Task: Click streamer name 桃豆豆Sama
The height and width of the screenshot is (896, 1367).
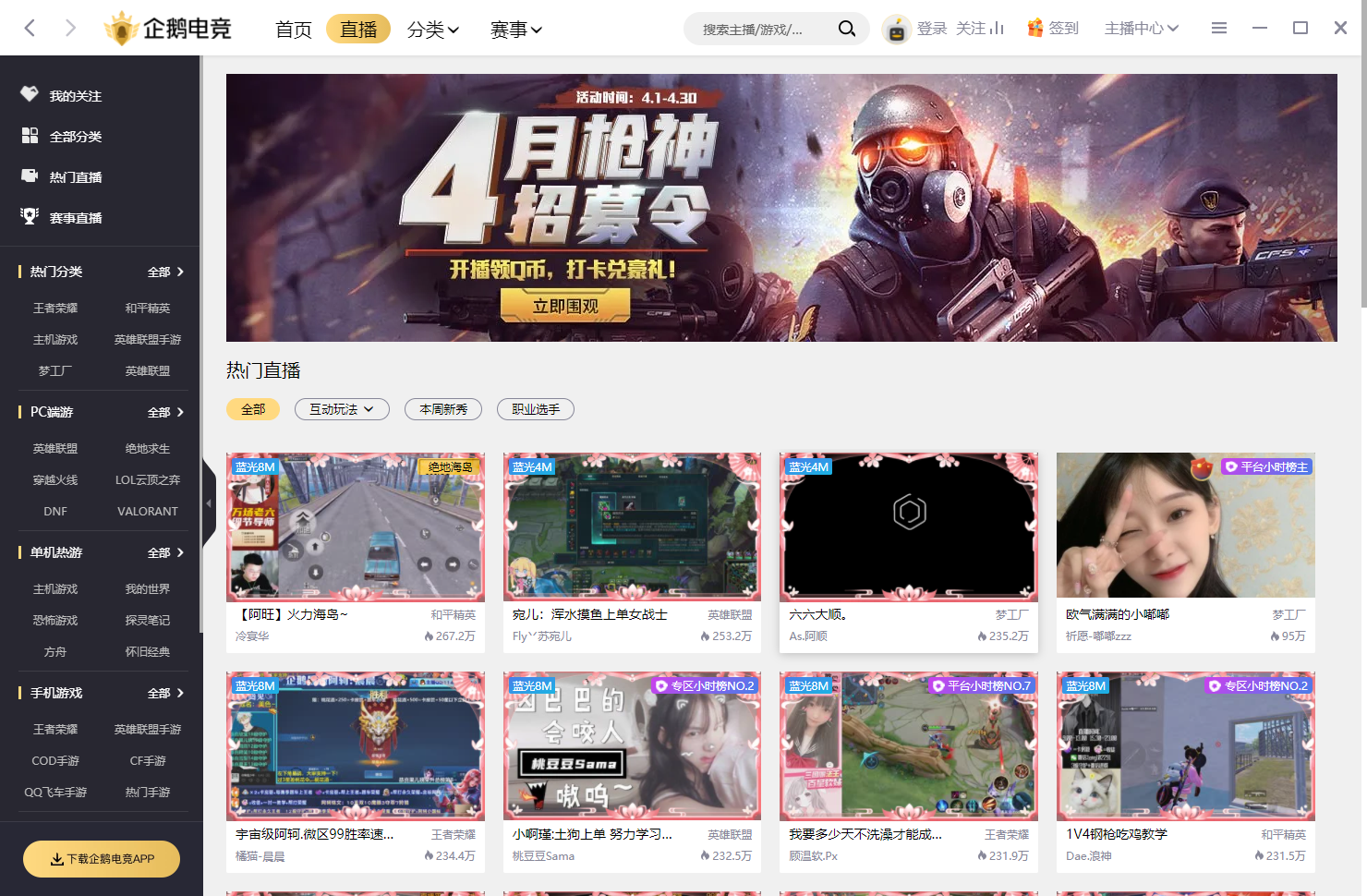Action: coord(544,856)
